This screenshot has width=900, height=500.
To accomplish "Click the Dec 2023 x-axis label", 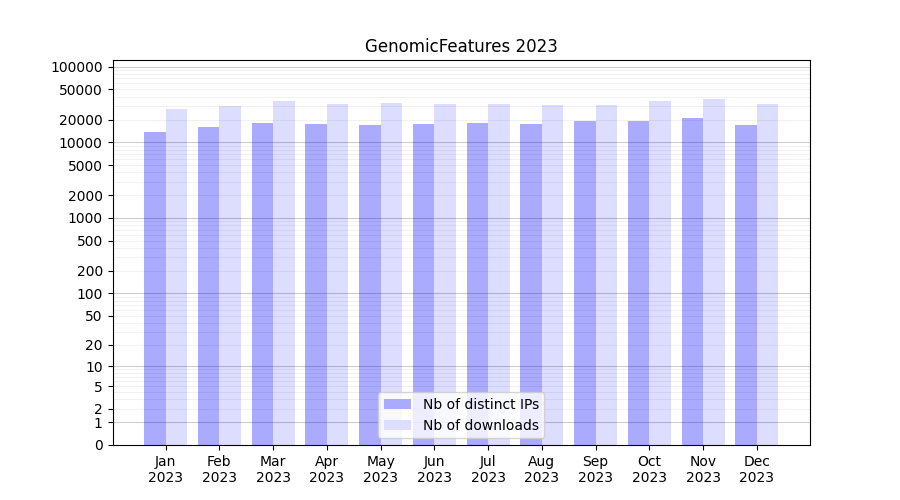I will point(757,469).
